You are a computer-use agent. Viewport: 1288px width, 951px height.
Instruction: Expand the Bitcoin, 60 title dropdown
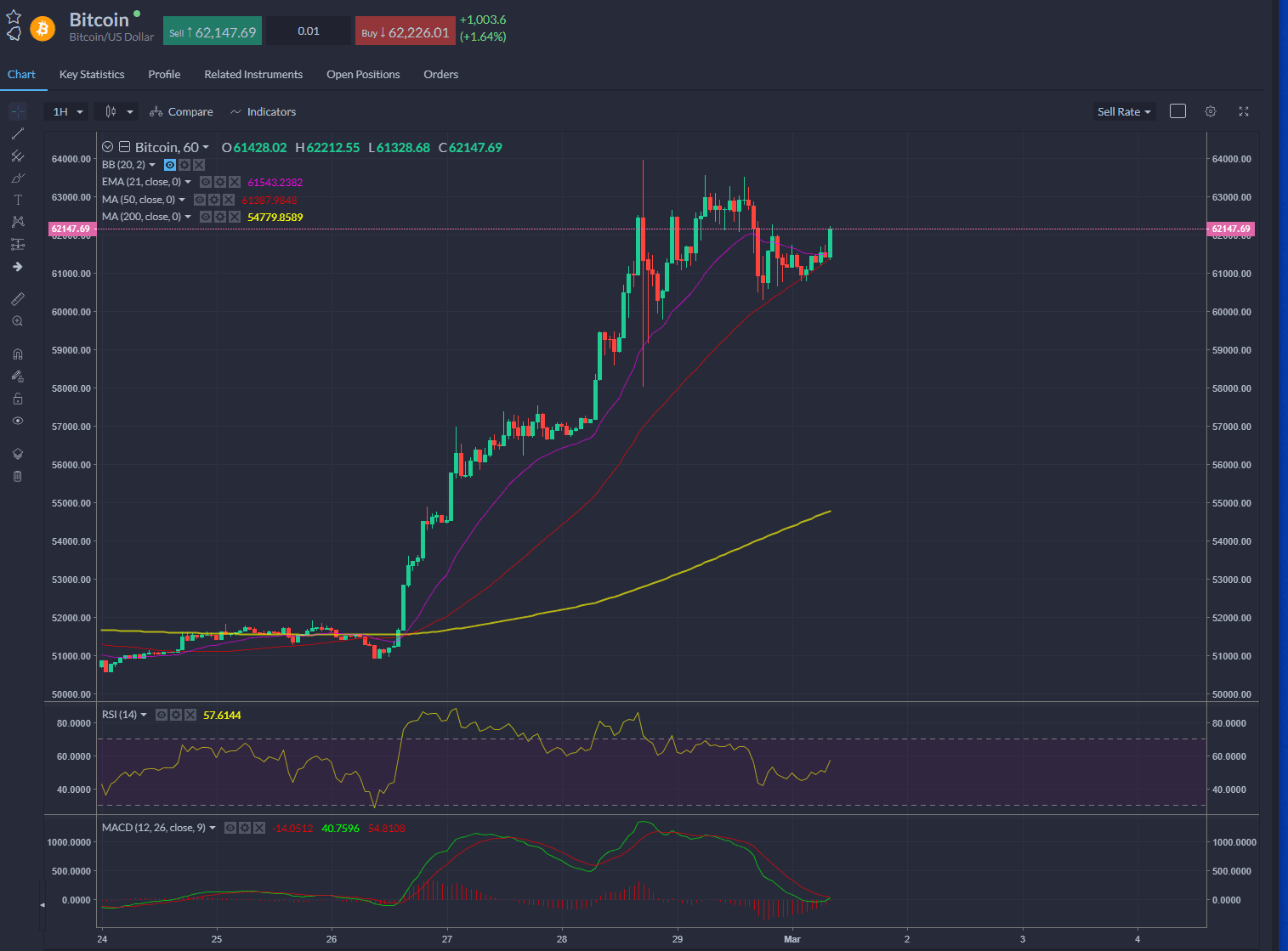coord(206,147)
